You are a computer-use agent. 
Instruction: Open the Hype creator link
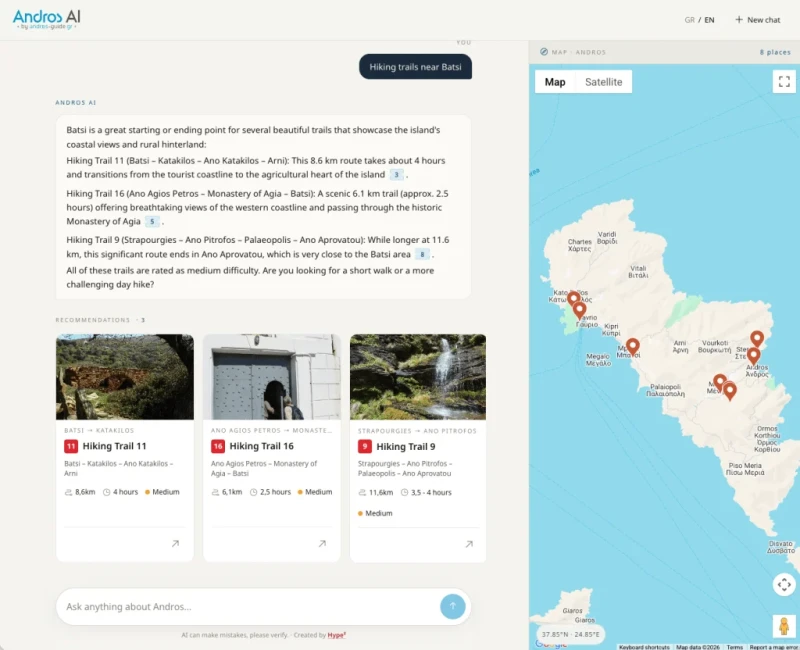pyautogui.click(x=336, y=635)
